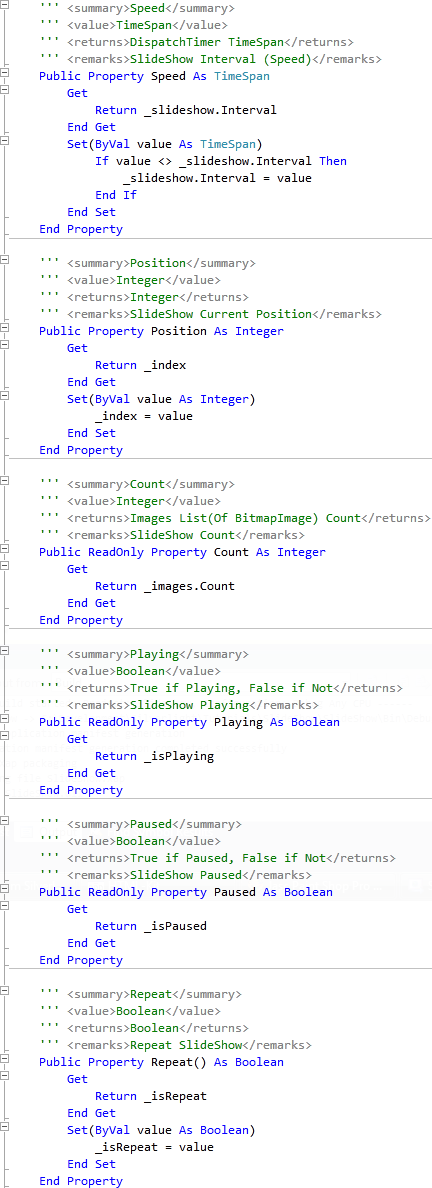Collapse the Get block returning _isPlaying
This screenshot has width=432, height=1188.
pyautogui.click(x=4, y=735)
